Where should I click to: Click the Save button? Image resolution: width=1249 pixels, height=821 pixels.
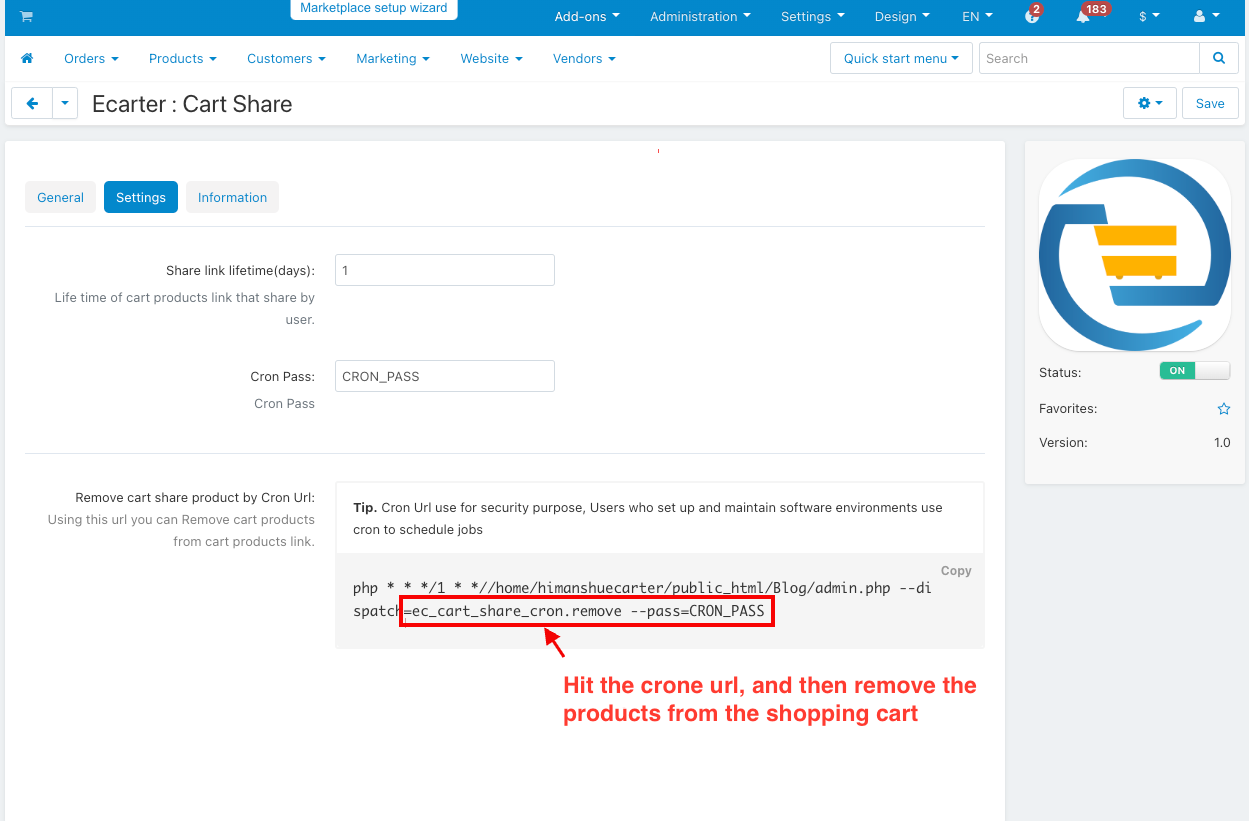1209,103
